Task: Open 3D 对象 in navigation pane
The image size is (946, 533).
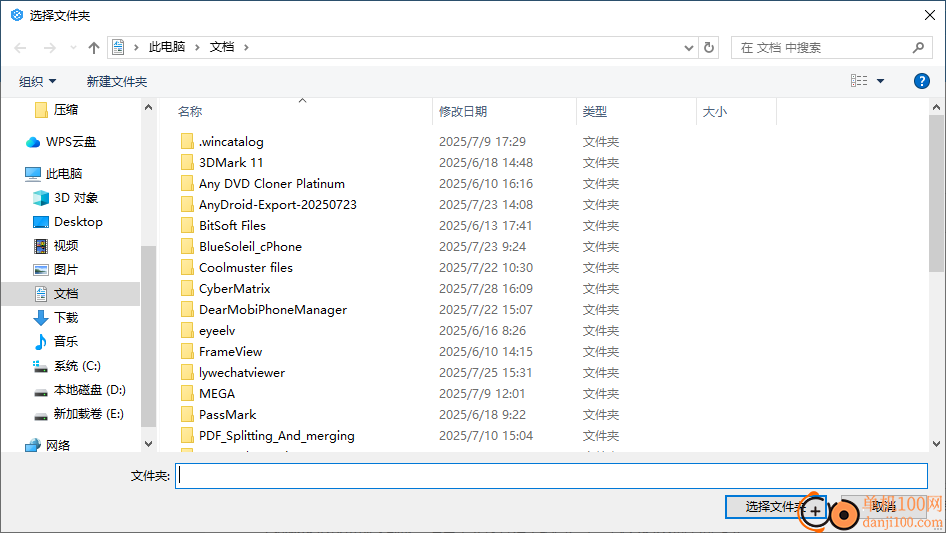Action: click(x=75, y=198)
